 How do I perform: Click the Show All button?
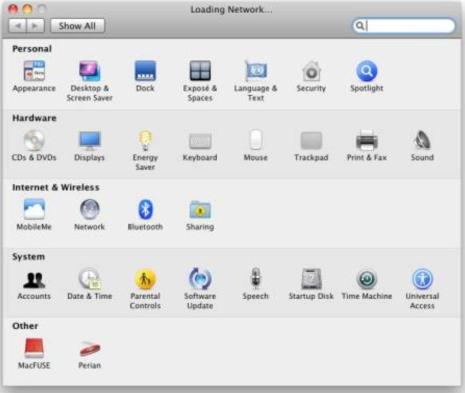point(77,26)
